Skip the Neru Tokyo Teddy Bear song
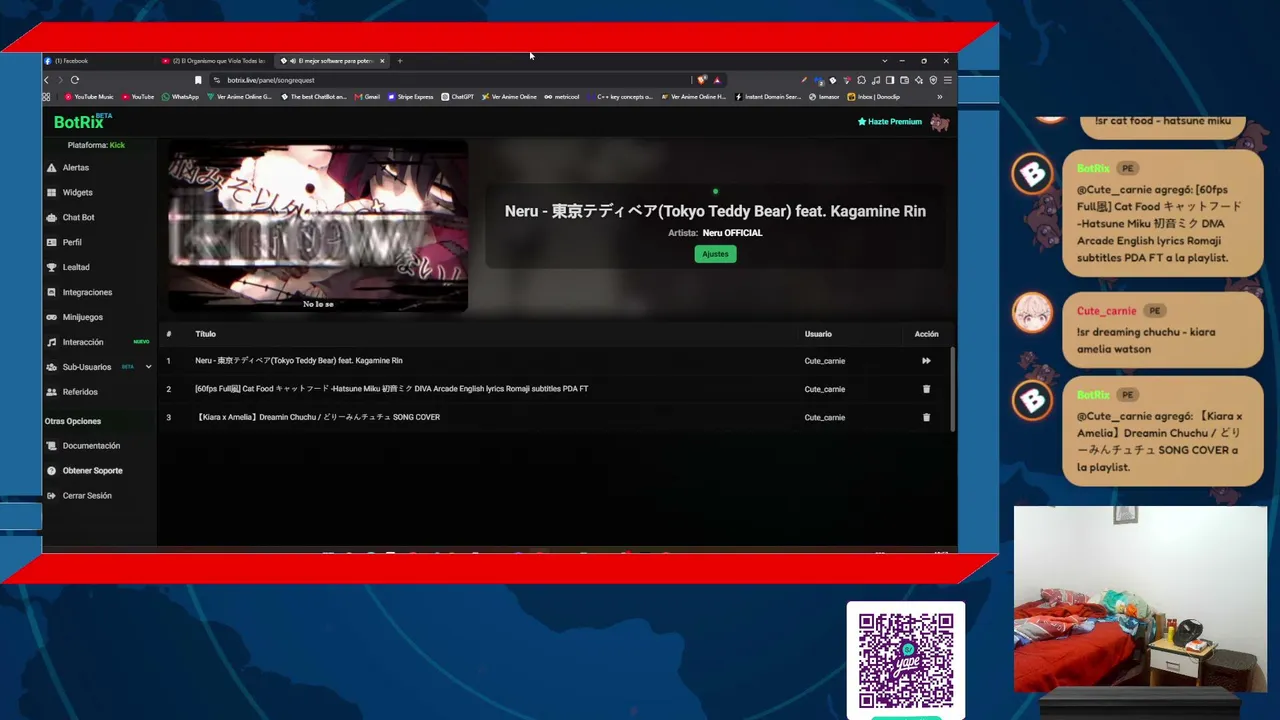 926,361
